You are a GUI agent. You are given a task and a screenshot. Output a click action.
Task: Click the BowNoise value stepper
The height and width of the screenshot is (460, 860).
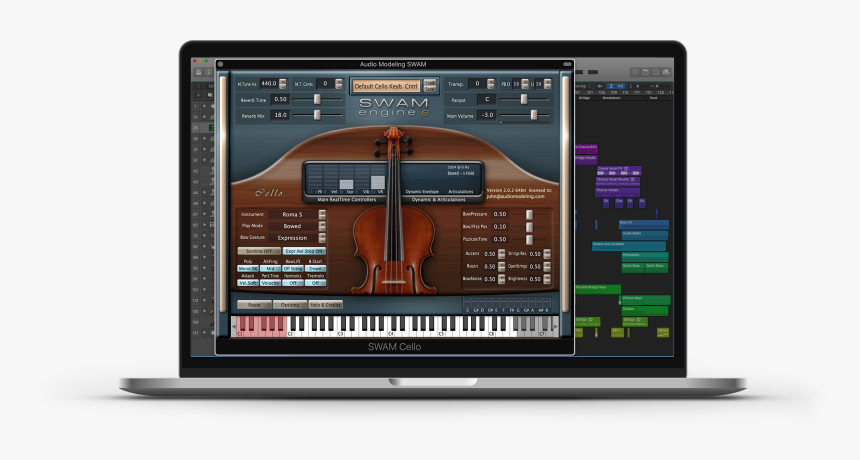(501, 279)
